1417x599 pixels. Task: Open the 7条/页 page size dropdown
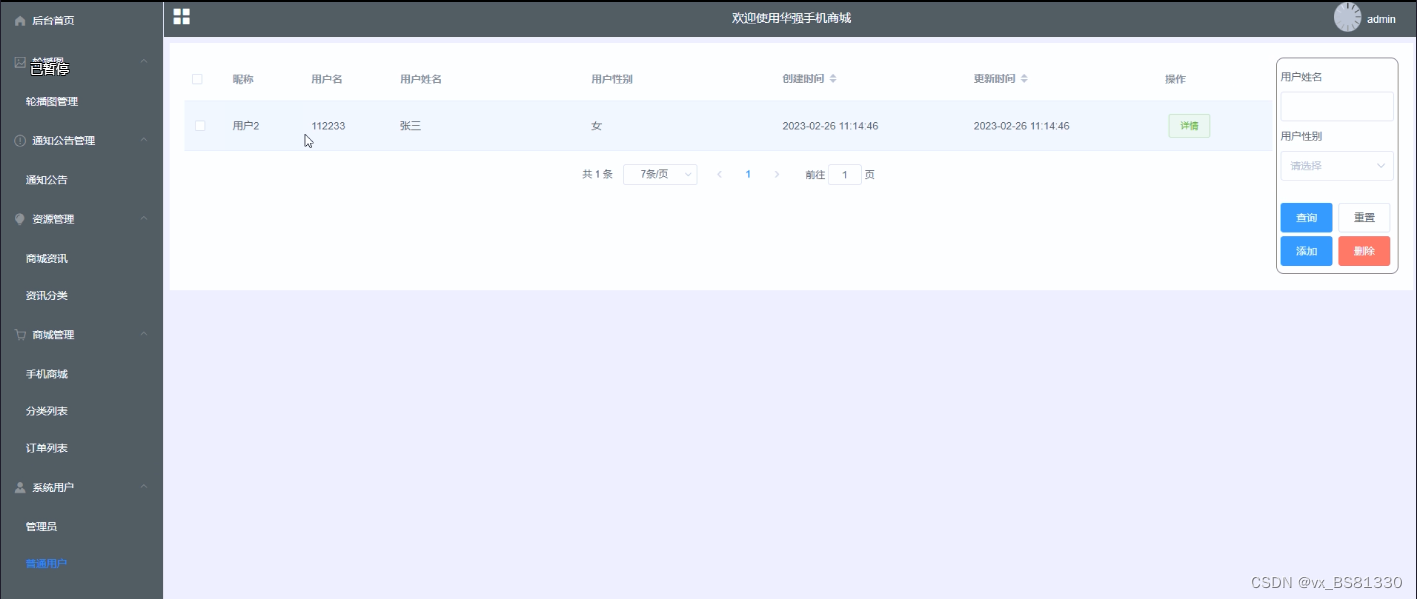point(660,174)
